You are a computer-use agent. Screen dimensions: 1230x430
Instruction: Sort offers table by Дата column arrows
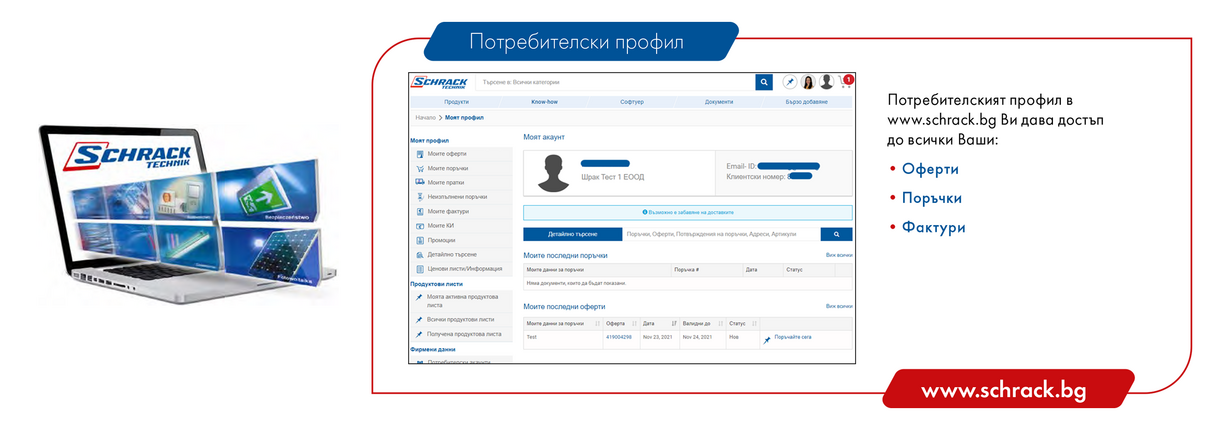pos(674,324)
